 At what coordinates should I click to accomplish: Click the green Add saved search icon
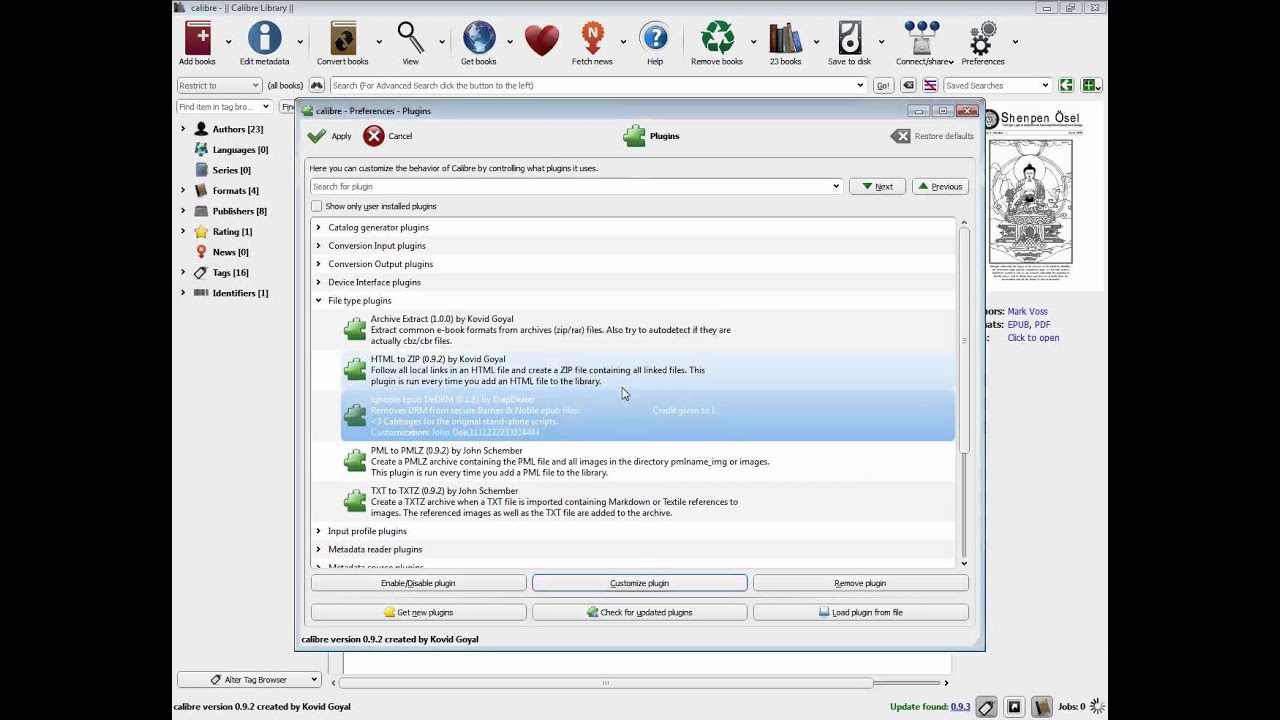coord(1091,85)
